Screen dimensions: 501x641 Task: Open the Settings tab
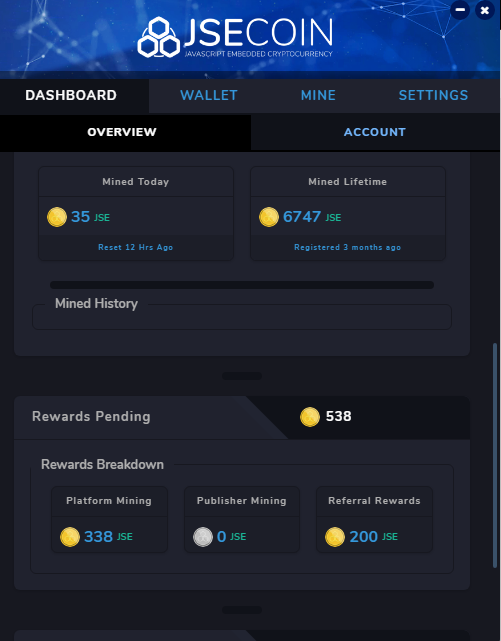click(433, 95)
